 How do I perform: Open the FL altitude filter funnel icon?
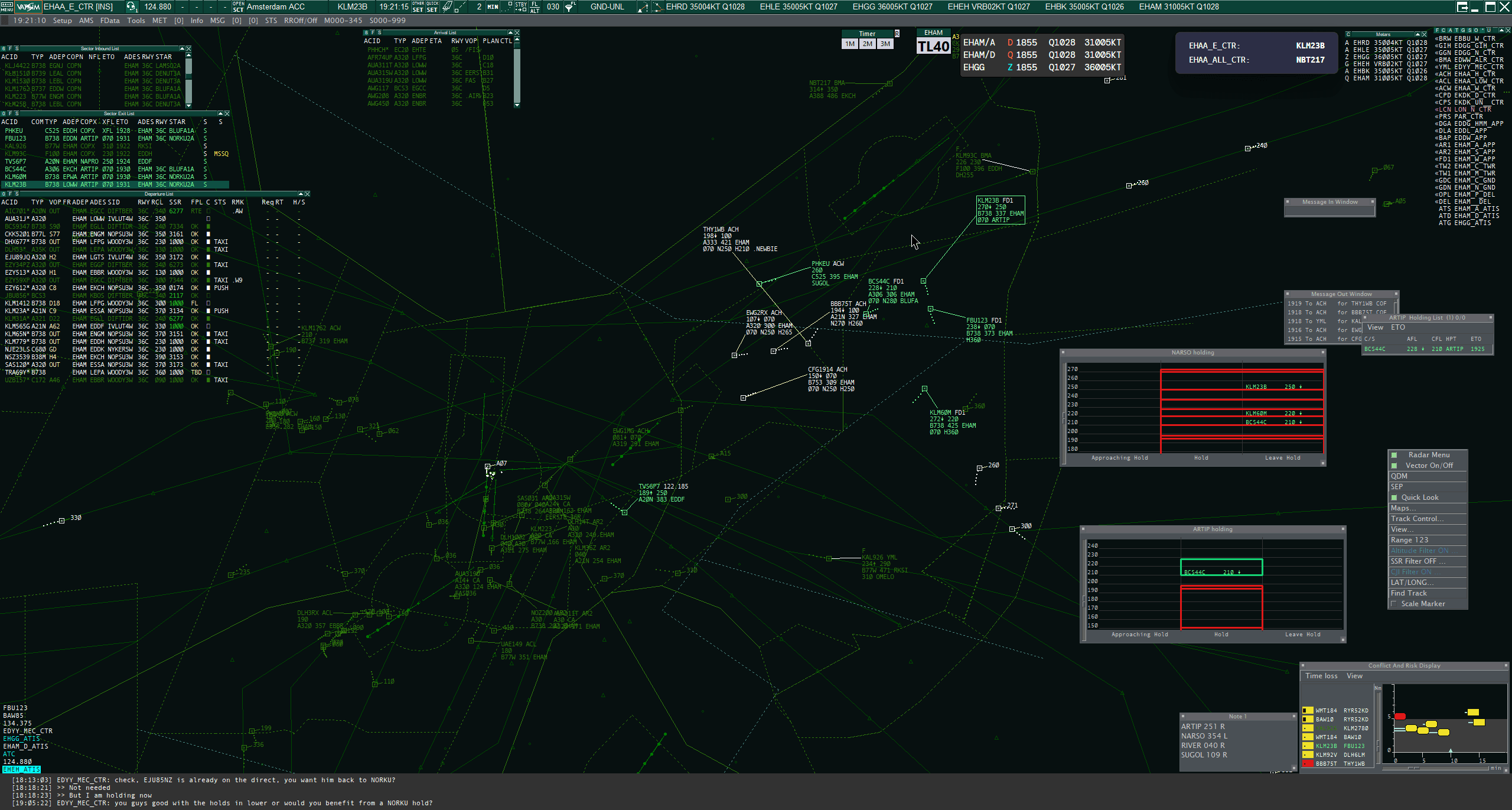571,6
